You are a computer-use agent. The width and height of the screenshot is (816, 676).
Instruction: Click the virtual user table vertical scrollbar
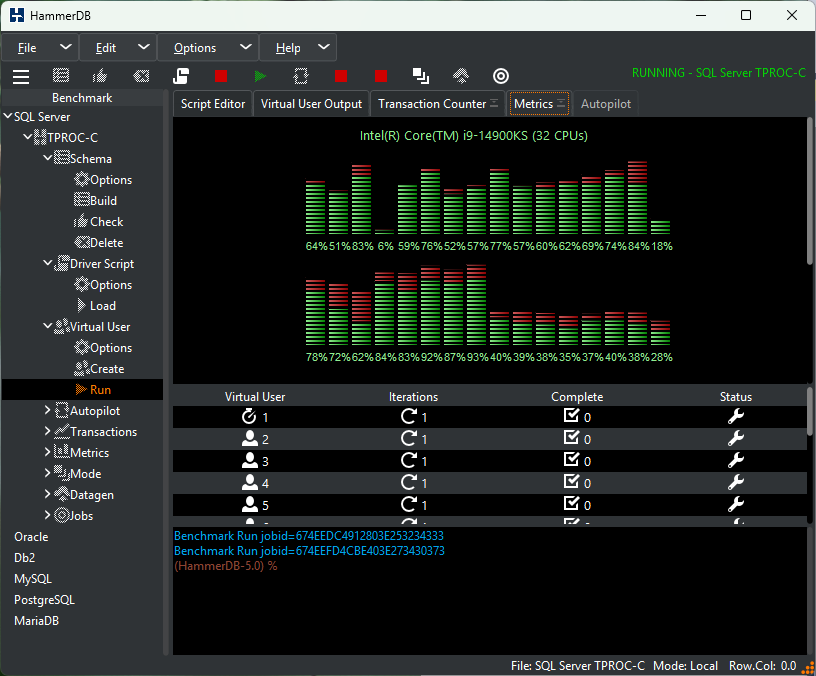[x=810, y=454]
